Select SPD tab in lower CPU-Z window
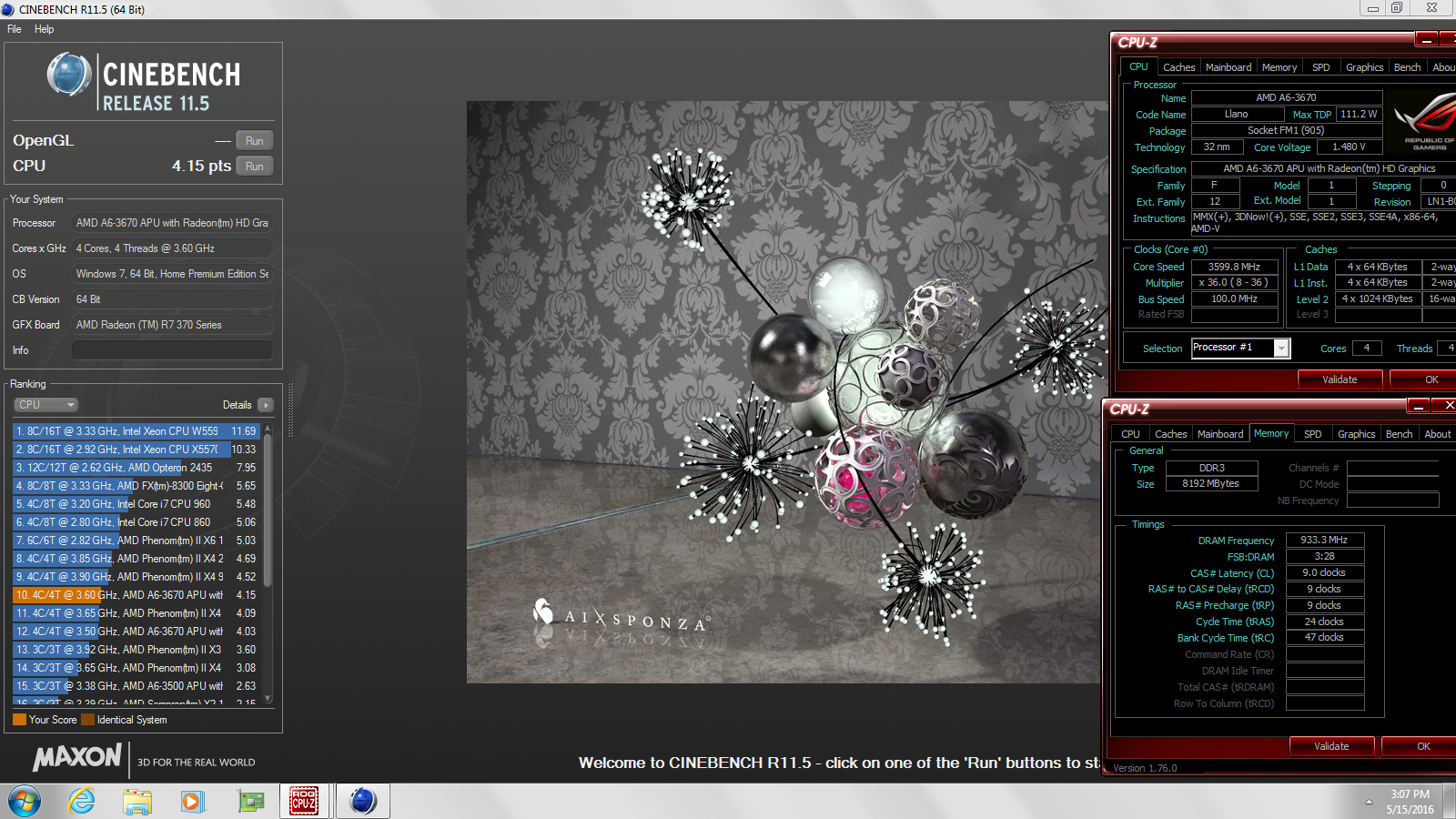1456x819 pixels. [x=1312, y=434]
